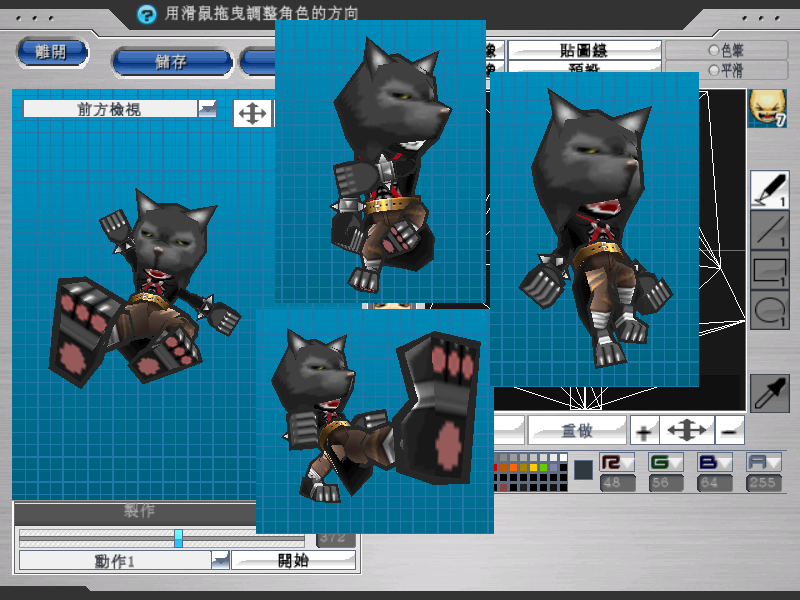This screenshot has height=600, width=800.
Task: Zoom out with the minus button
Action: 731,431
